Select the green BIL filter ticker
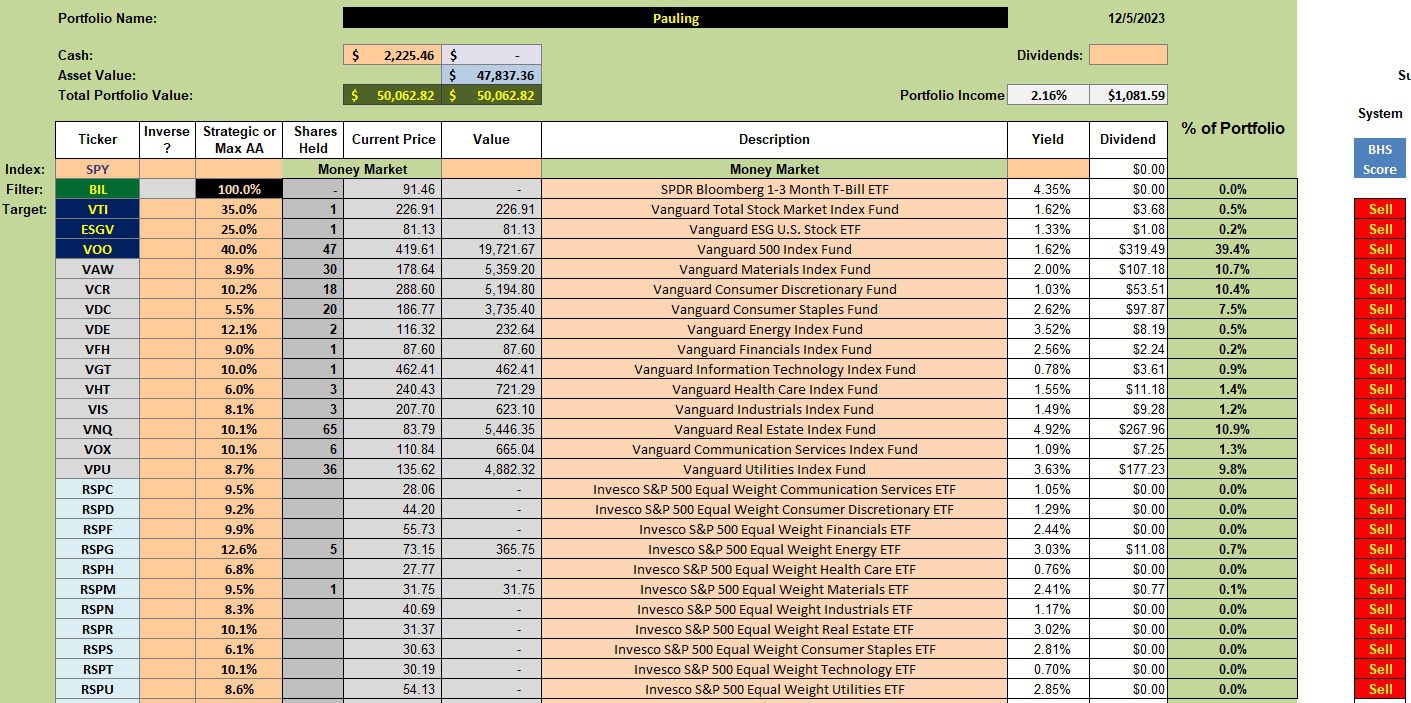Viewport: 1411px width, 703px height. [97, 189]
